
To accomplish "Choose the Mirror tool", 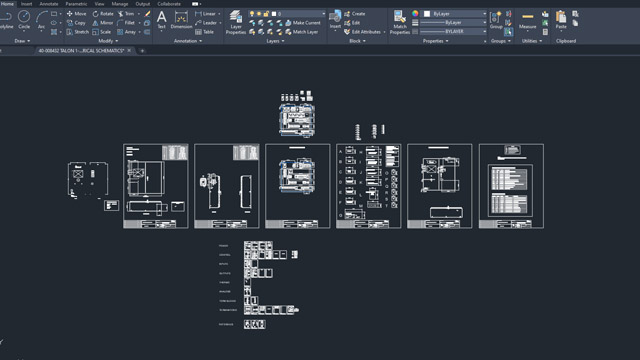I will (x=102, y=23).
